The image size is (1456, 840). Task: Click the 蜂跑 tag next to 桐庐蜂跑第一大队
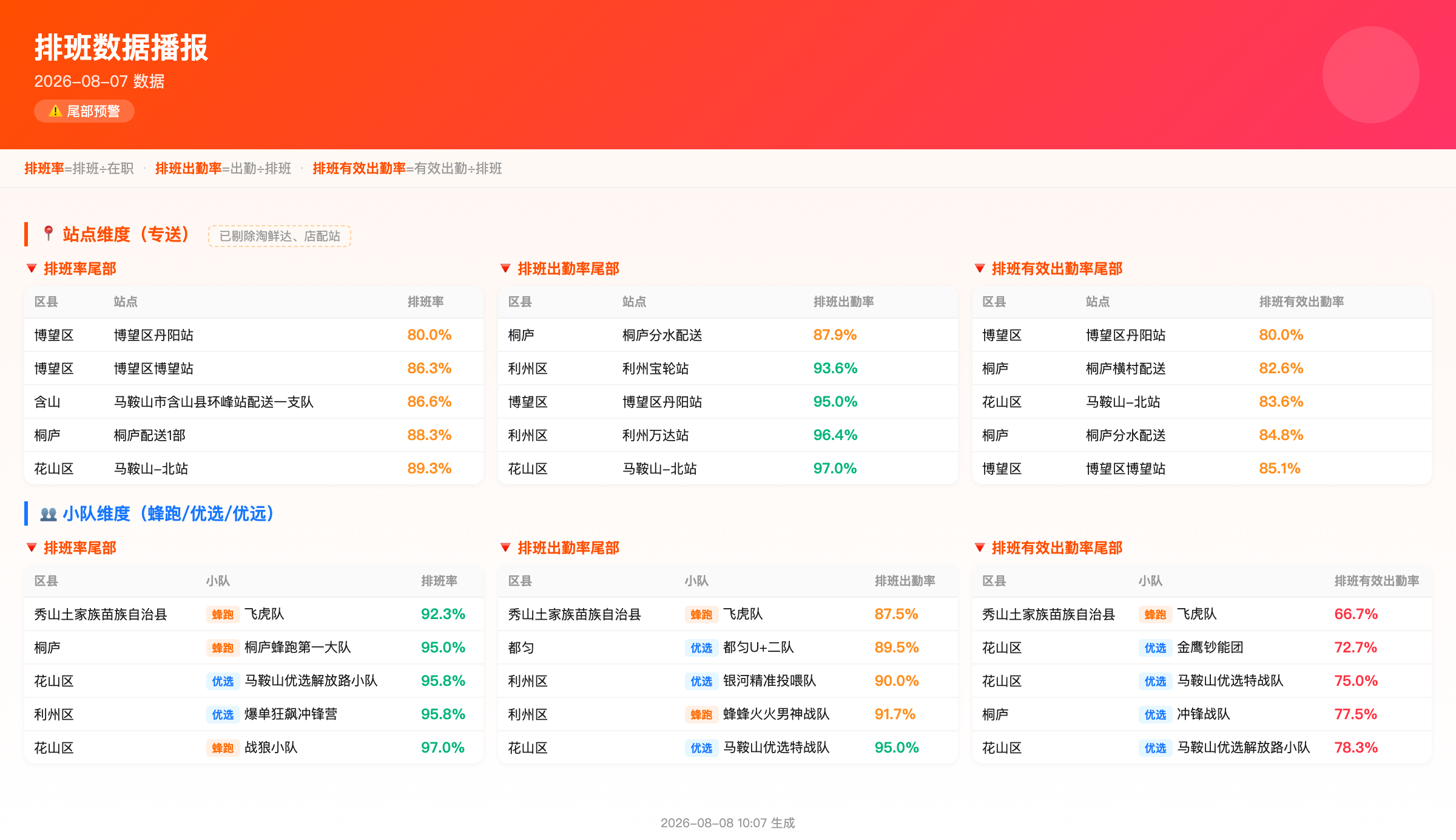(x=223, y=648)
